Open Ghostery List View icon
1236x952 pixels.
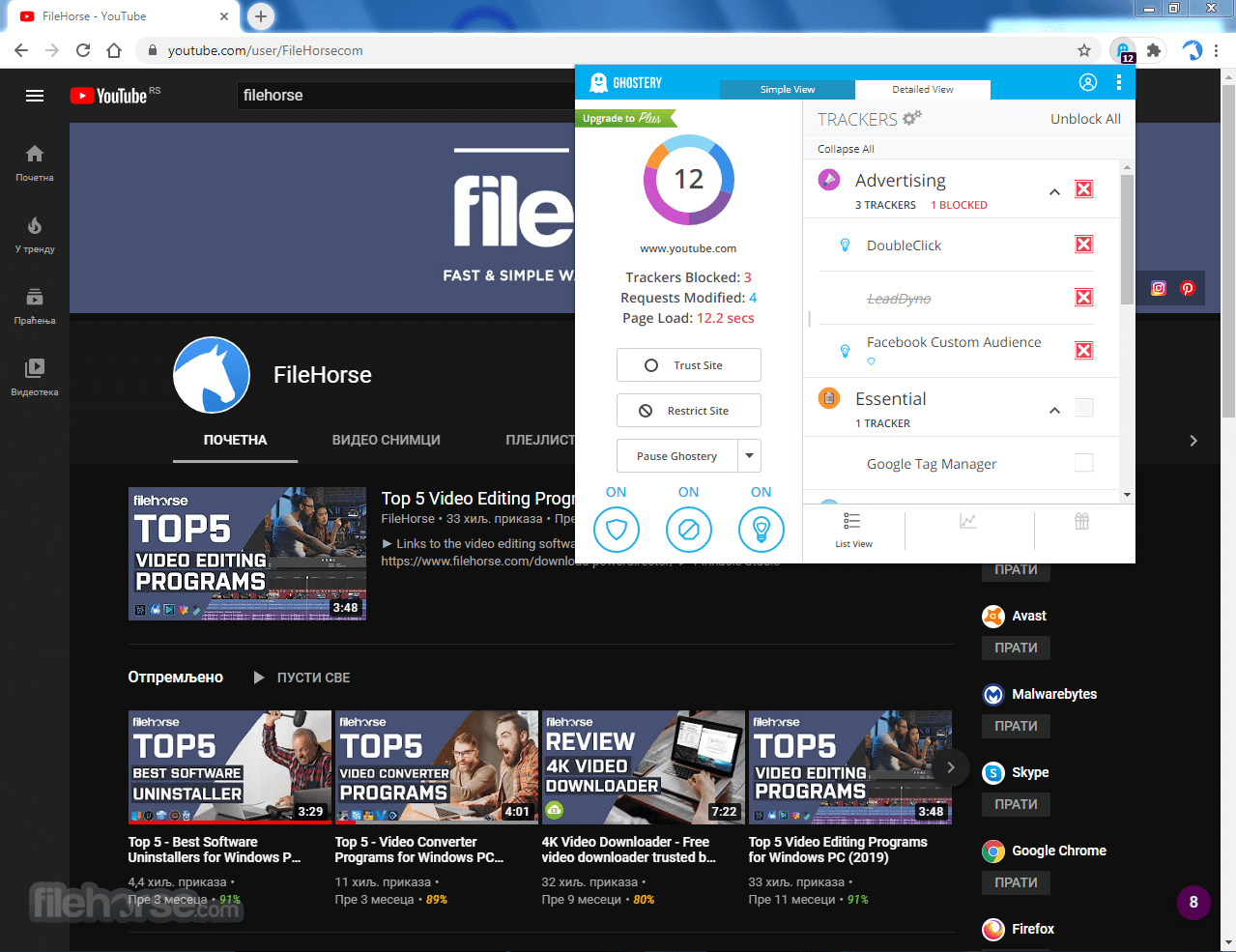(852, 522)
